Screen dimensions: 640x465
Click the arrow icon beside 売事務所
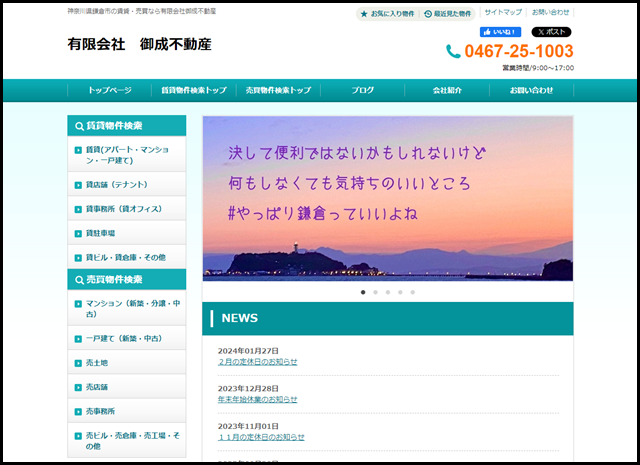(x=78, y=412)
